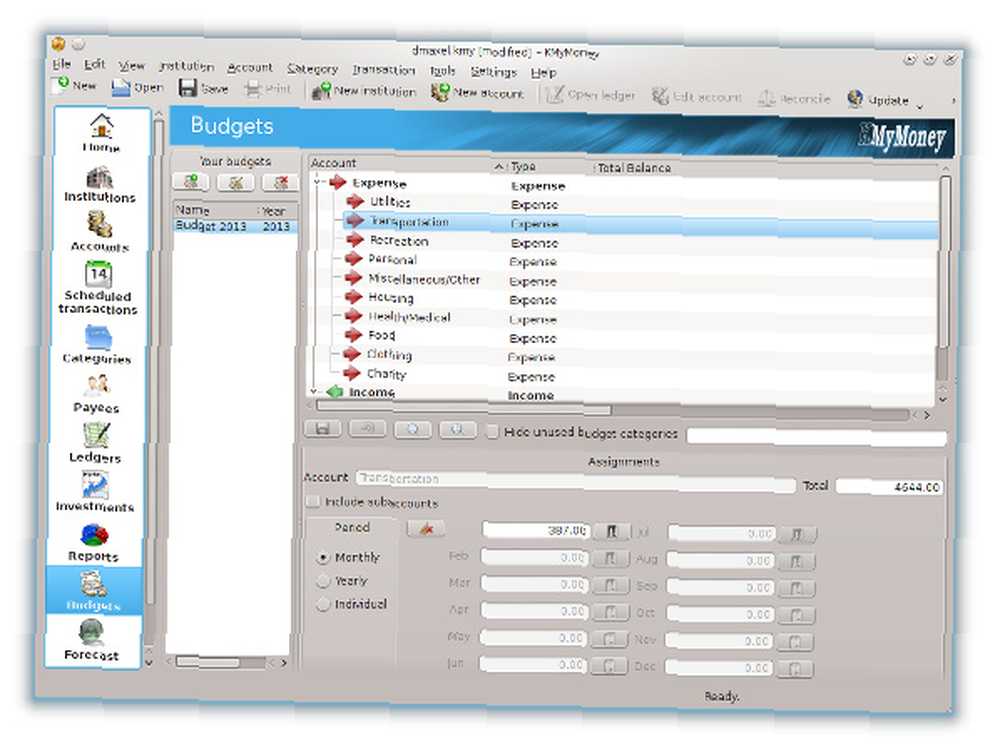Open the Home view in sidebar
The width and height of the screenshot is (1000, 749).
(x=101, y=133)
